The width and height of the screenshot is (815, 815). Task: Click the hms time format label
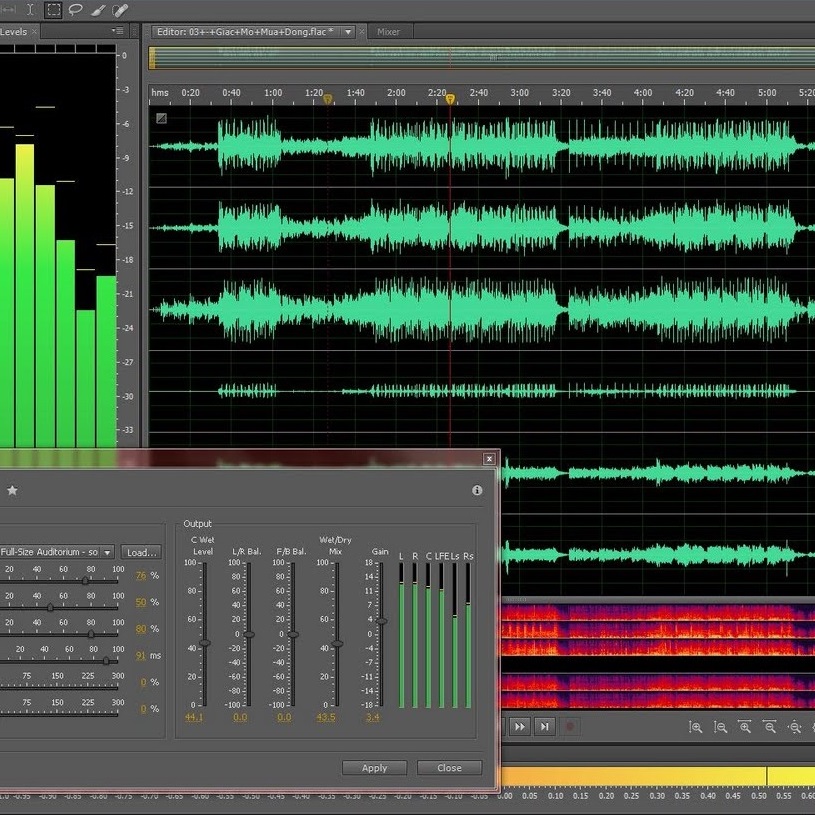pos(160,93)
